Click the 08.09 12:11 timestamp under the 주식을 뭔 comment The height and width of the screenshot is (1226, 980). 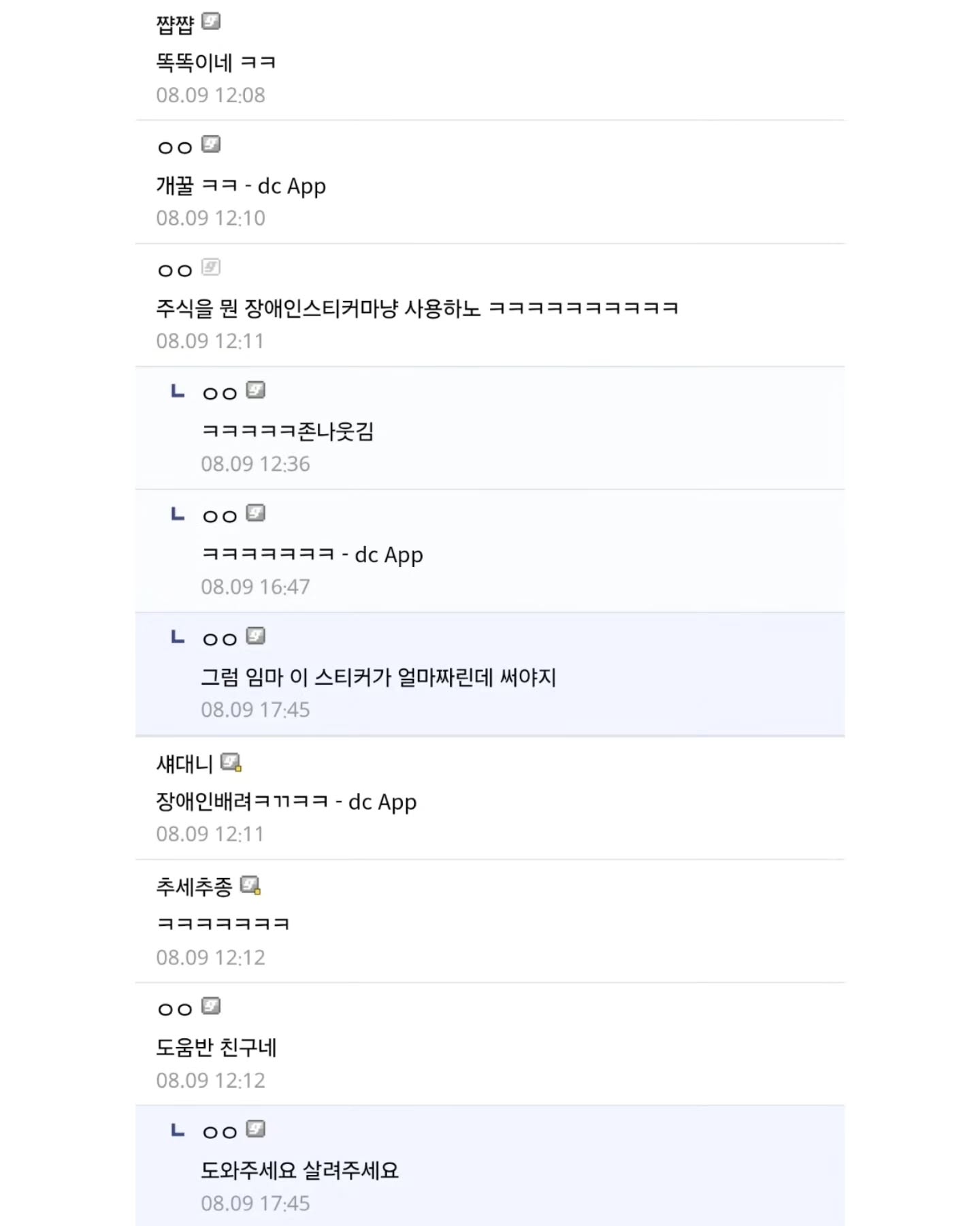point(210,341)
